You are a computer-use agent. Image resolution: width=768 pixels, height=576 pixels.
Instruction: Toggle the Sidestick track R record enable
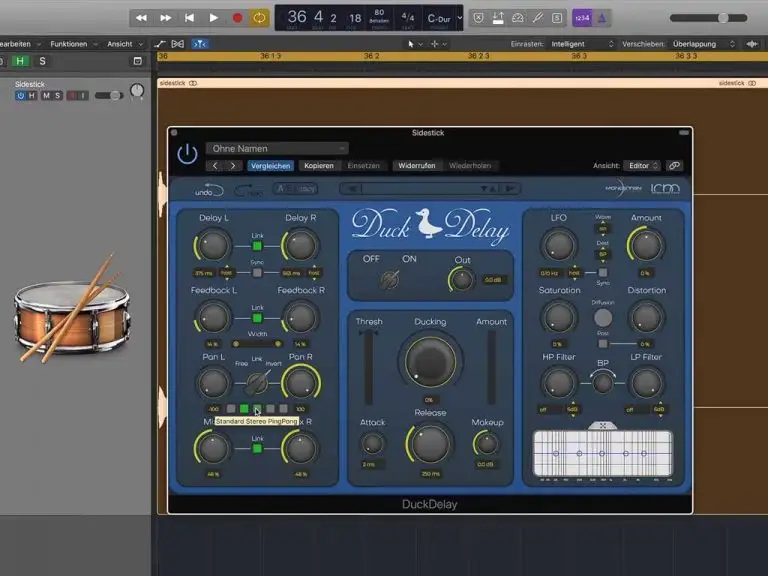(x=72, y=96)
